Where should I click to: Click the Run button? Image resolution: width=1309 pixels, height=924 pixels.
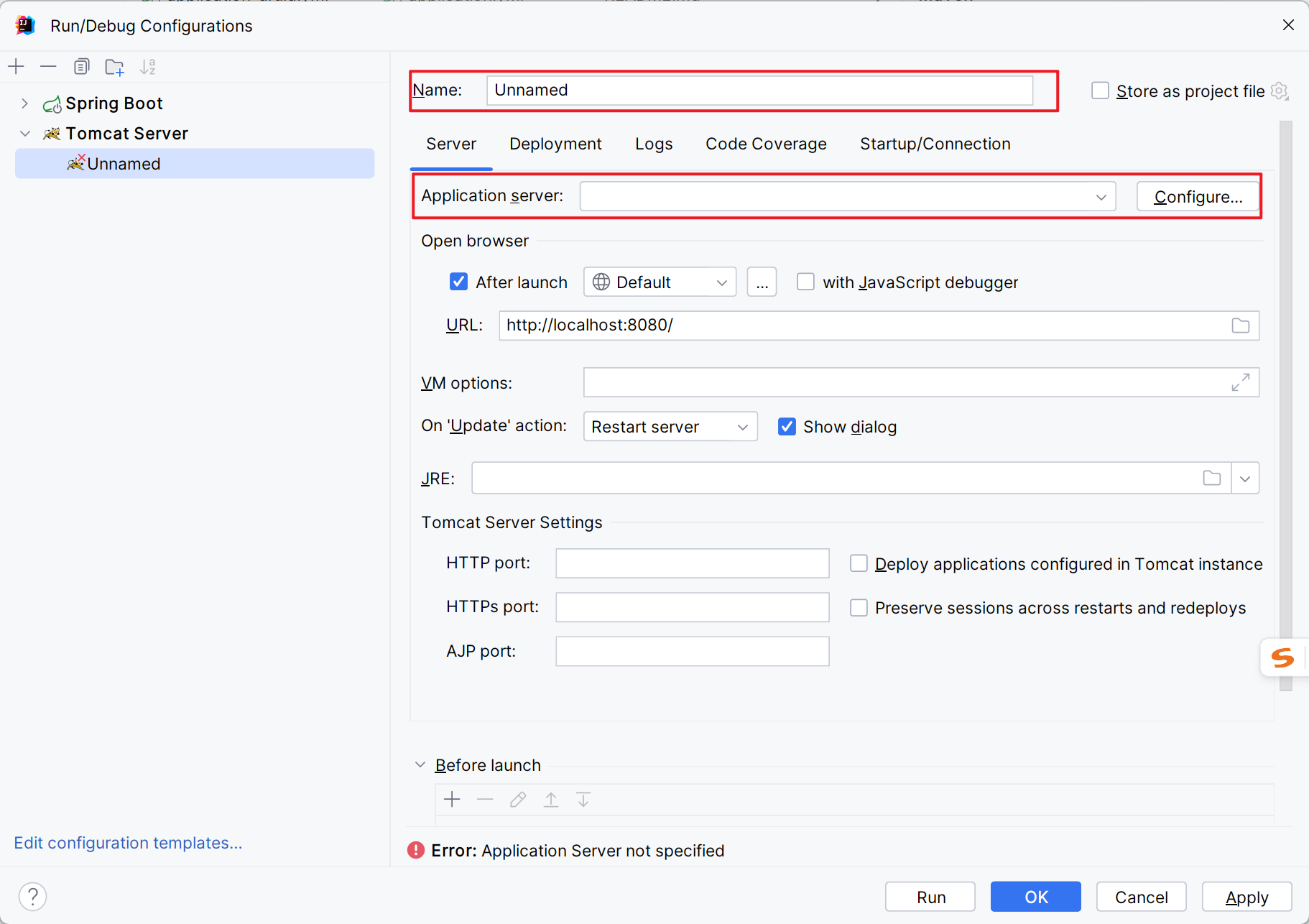point(930,897)
